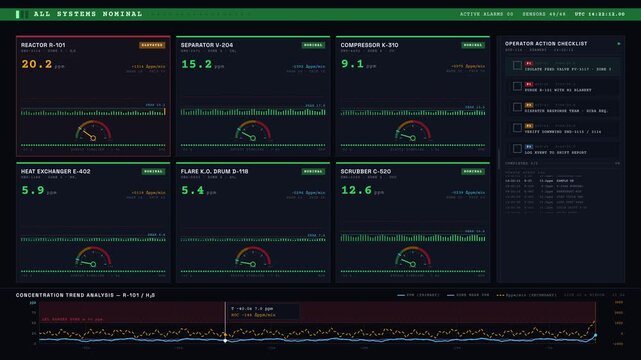
Task: Toggle the Δppm/min secondary legend entry
Action: click(527, 295)
